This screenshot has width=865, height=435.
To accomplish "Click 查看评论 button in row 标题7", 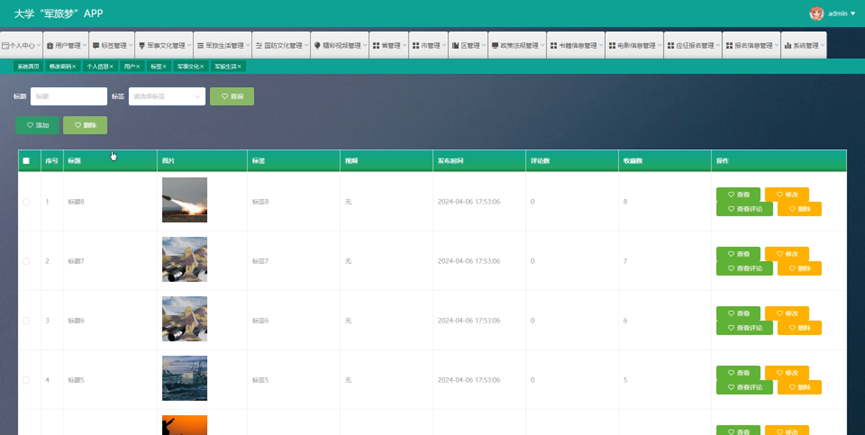I will tap(744, 268).
